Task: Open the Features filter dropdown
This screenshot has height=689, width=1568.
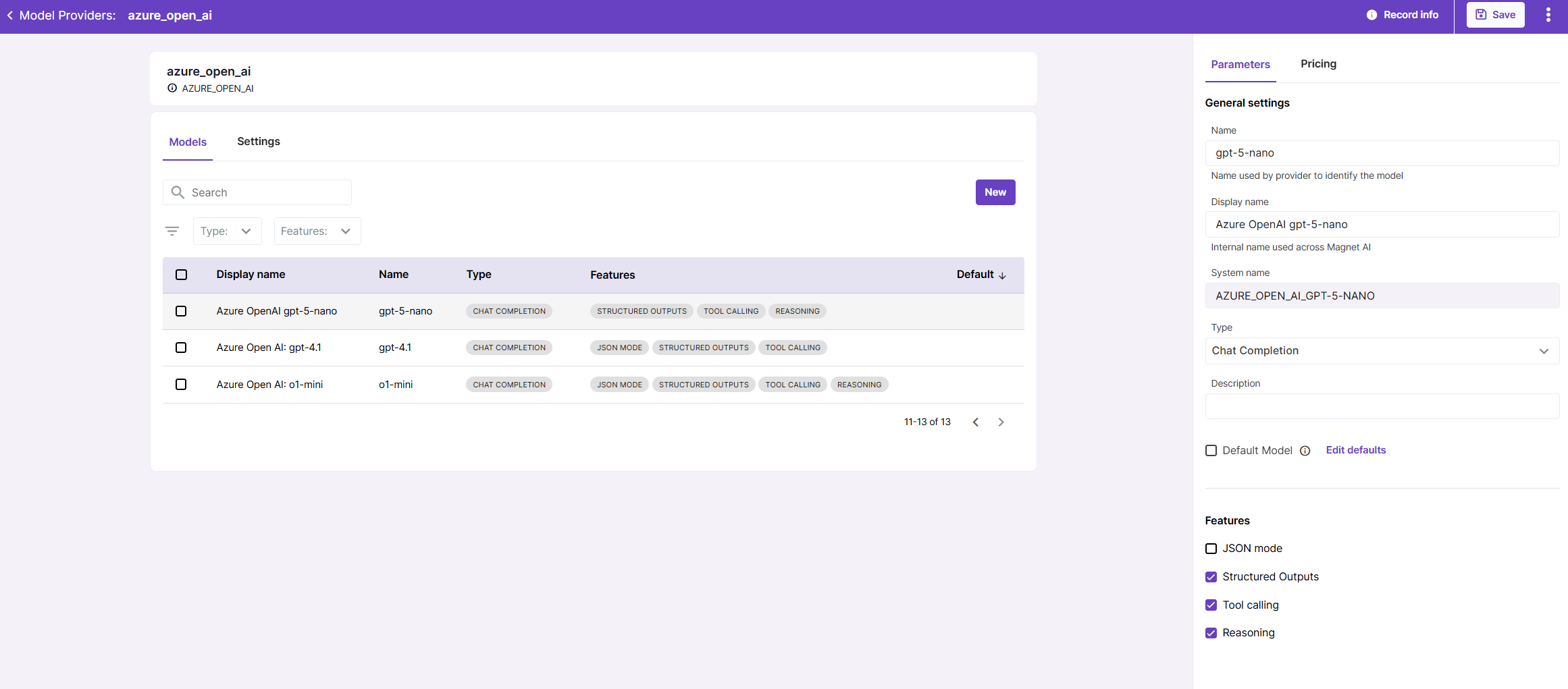Action: pos(317,231)
